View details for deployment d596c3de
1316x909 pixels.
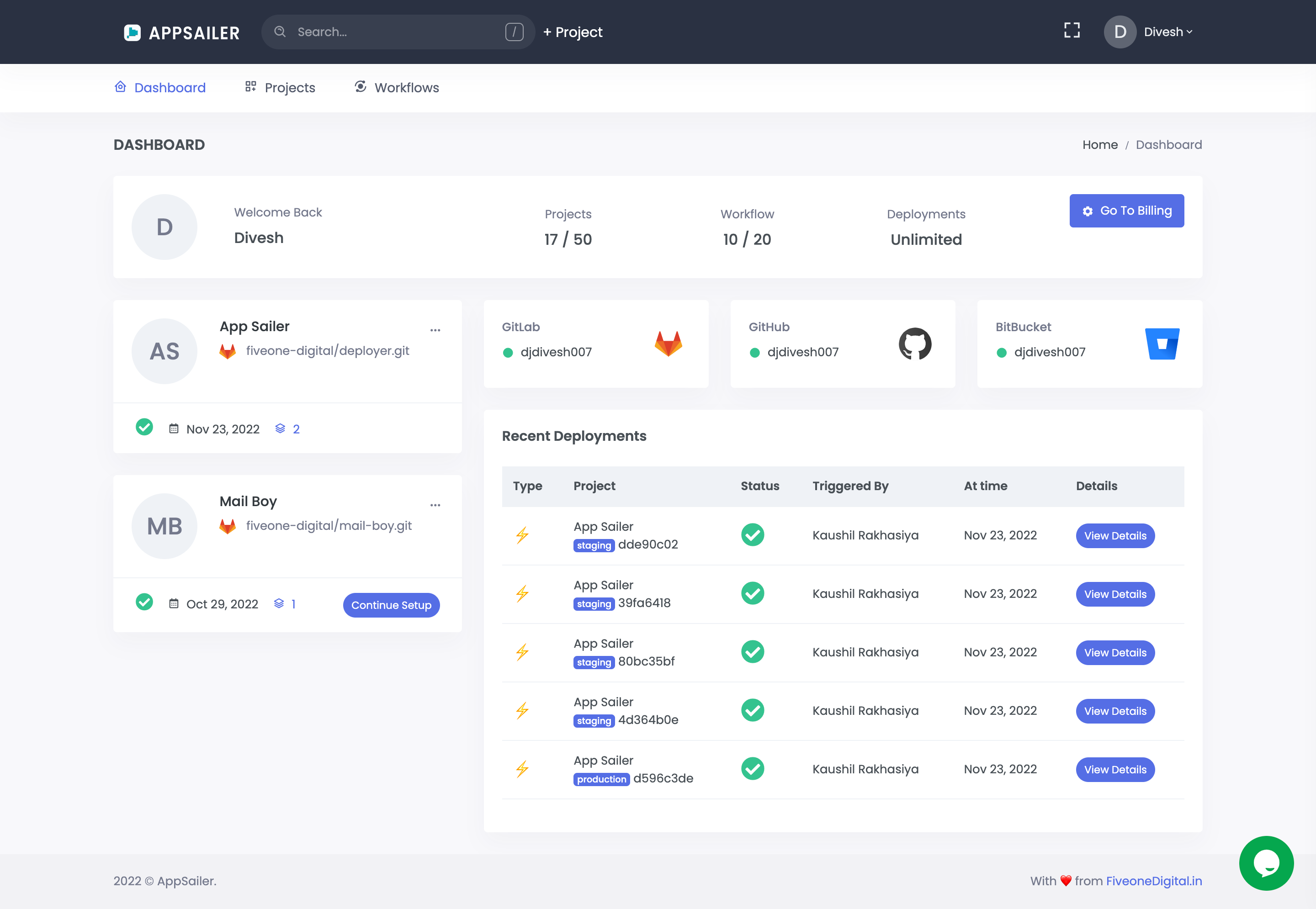(x=1115, y=770)
